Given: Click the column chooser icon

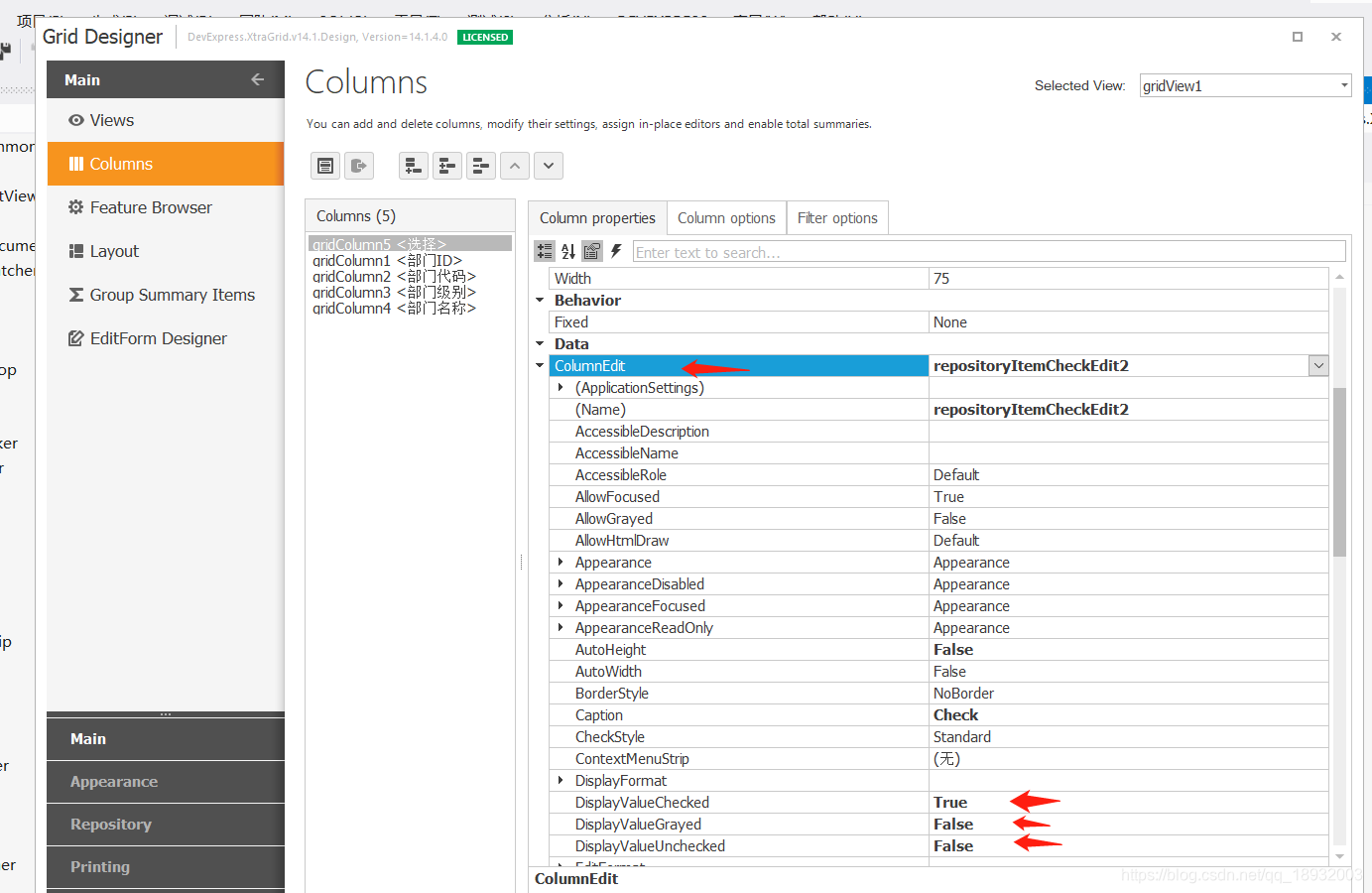Looking at the screenshot, I should pos(325,166).
